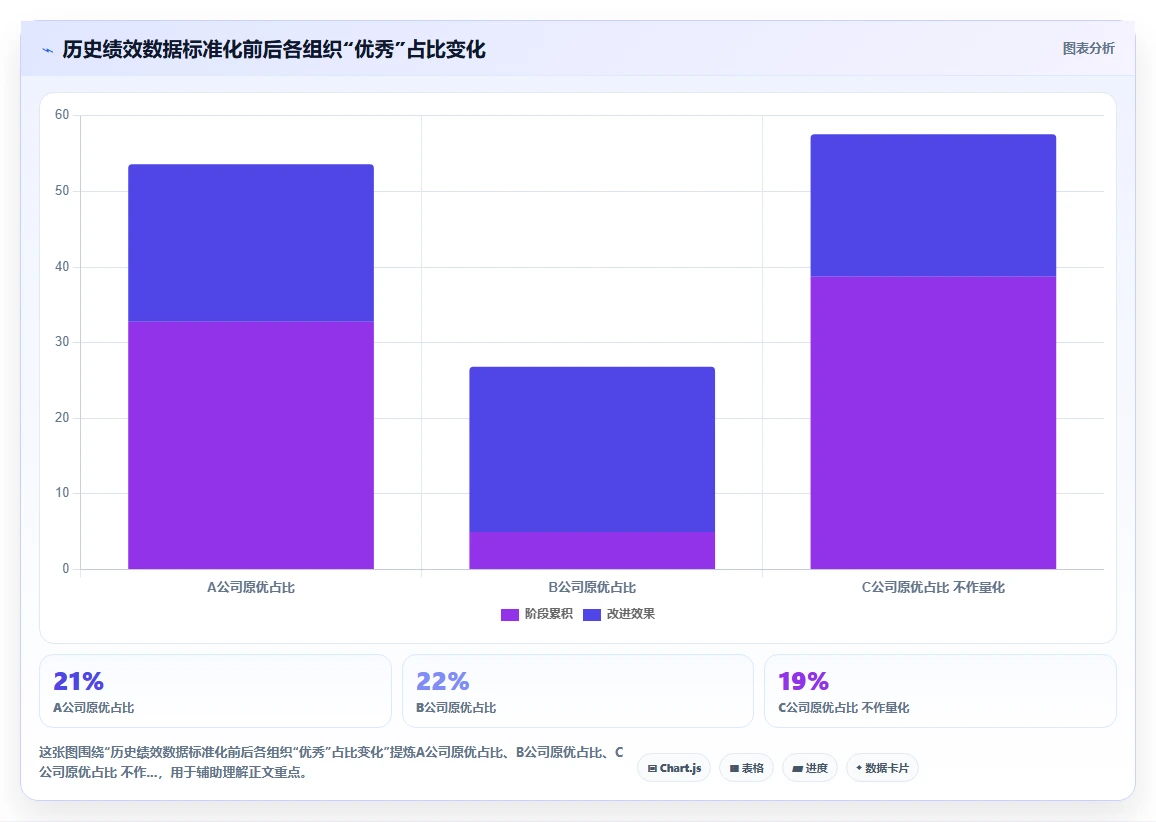The width and height of the screenshot is (1156, 822).
Task: Click the blue chart icon beside the title
Action: 48,50
